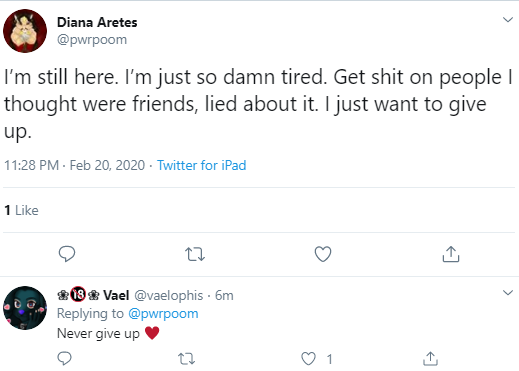Like Vael's "Never give up" reply
The height and width of the screenshot is (371, 519).
(x=308, y=359)
